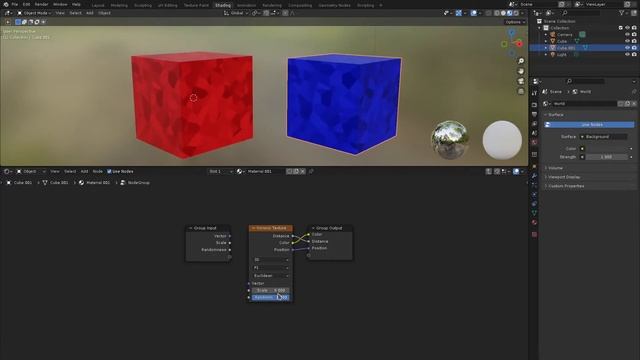Open the viewport Options dropdown
The image size is (640, 360).
pyautogui.click(x=515, y=22)
